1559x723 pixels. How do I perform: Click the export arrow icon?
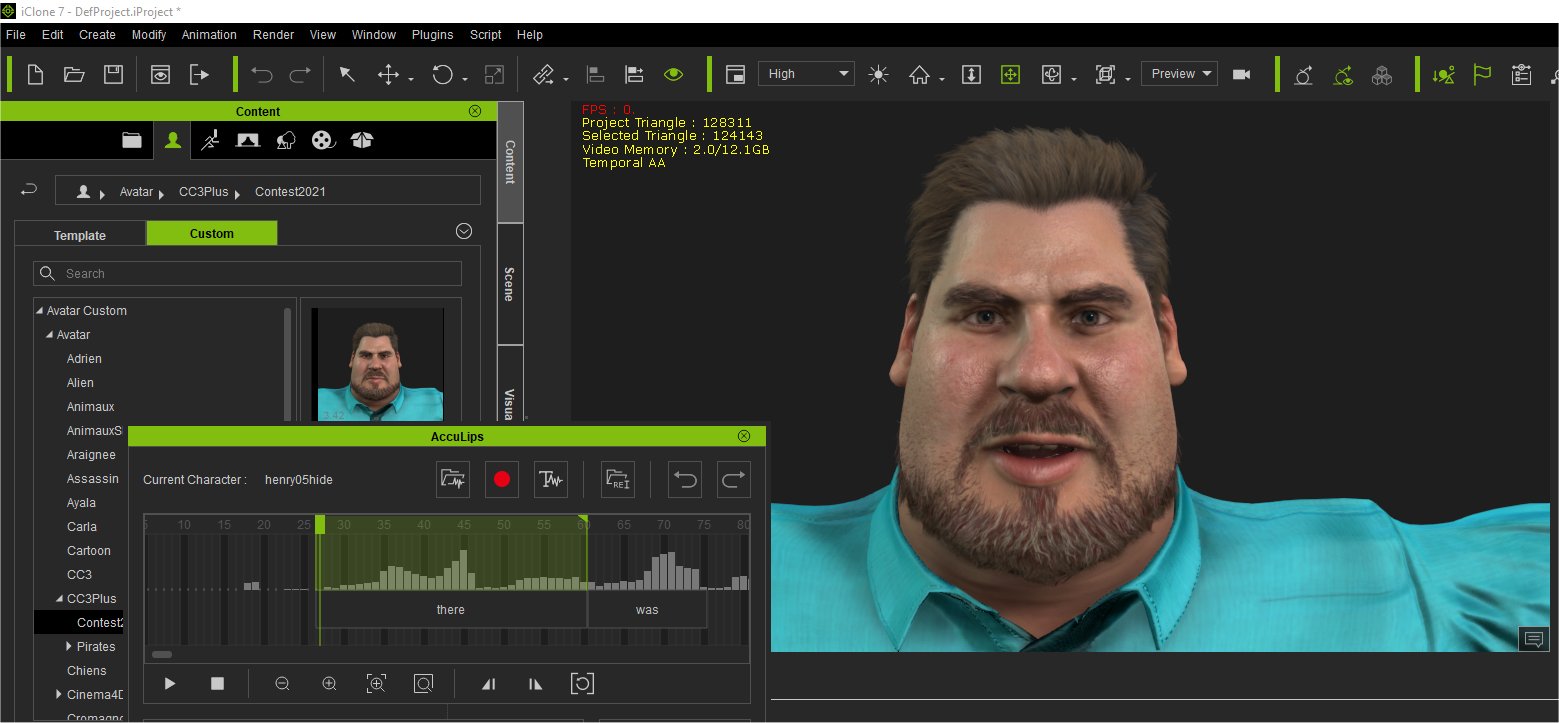tap(200, 74)
